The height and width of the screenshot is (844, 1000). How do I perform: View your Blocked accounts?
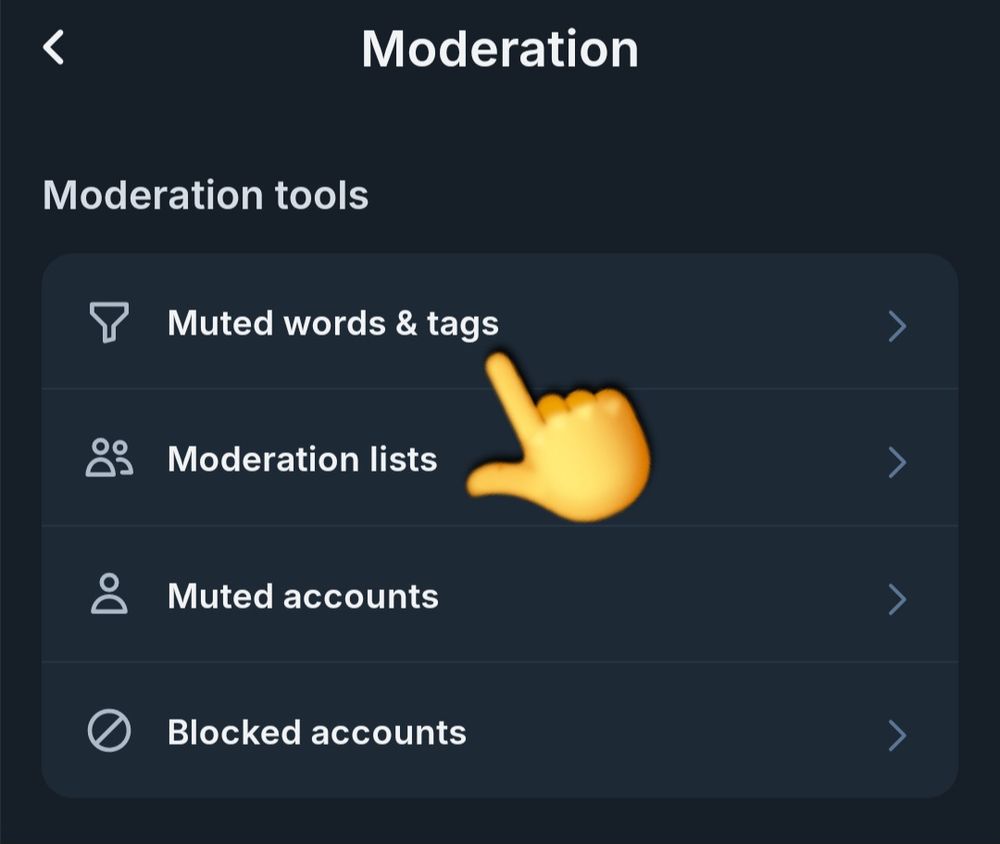pos(316,732)
